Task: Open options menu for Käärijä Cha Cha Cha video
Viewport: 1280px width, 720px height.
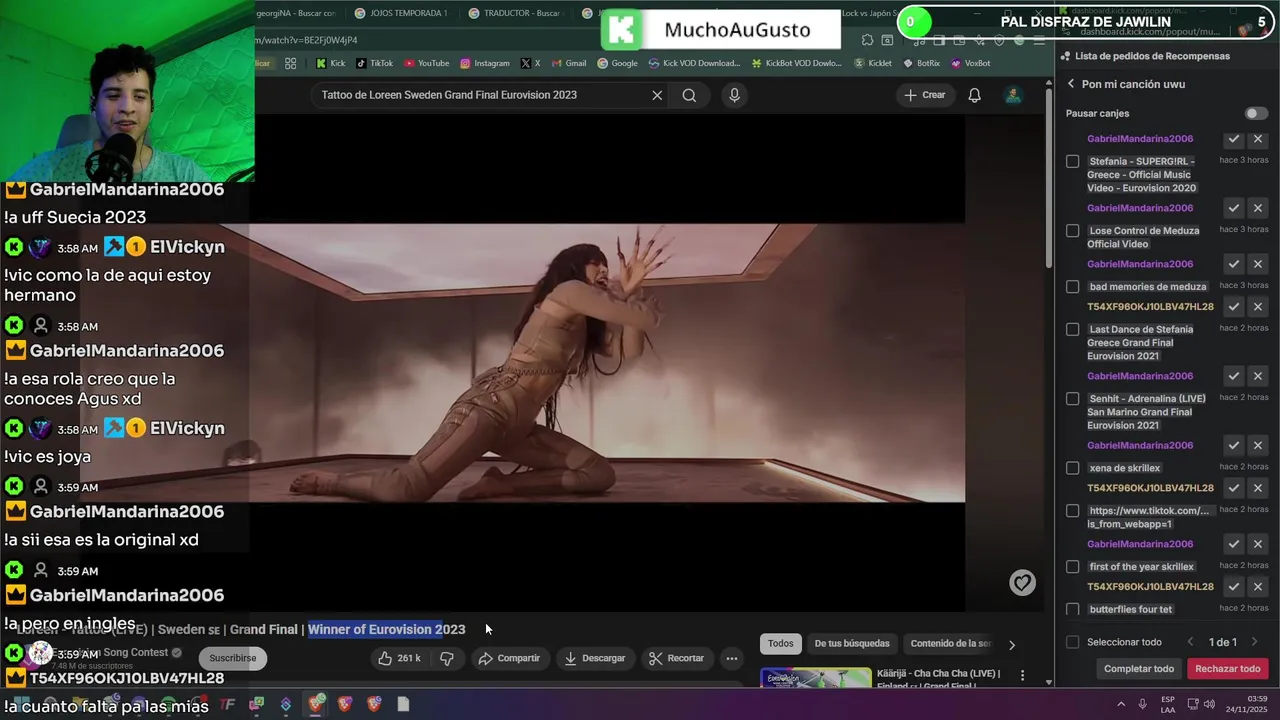Action: (x=1022, y=675)
